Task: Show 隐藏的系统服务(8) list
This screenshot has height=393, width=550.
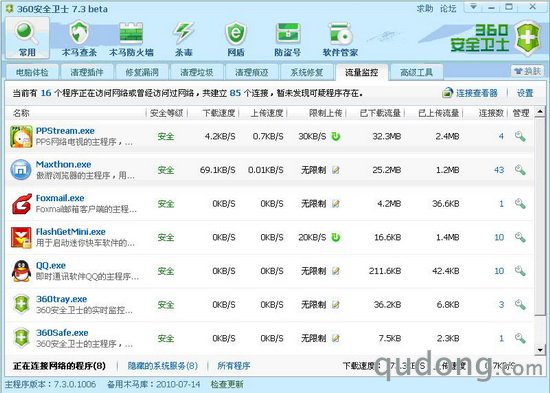Action: 163,366
